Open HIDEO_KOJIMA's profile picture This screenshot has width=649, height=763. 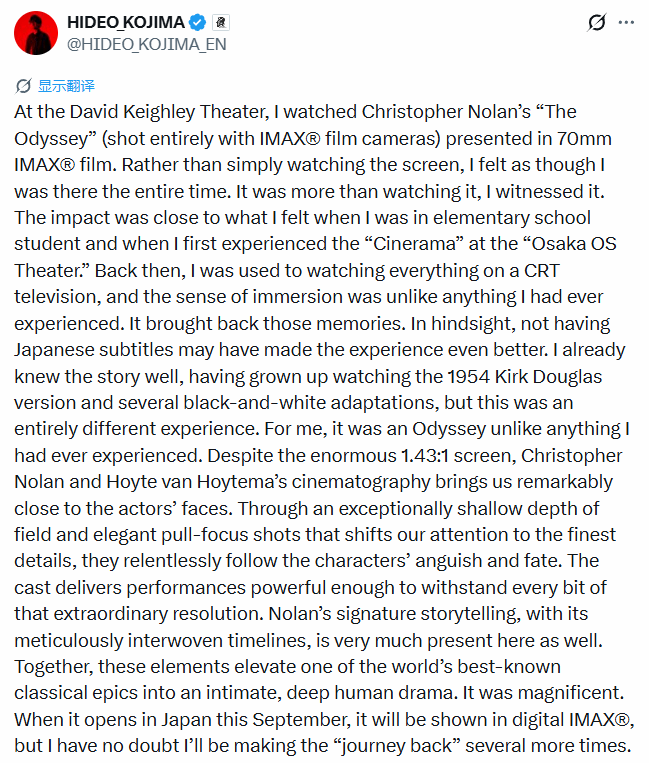tap(36, 33)
